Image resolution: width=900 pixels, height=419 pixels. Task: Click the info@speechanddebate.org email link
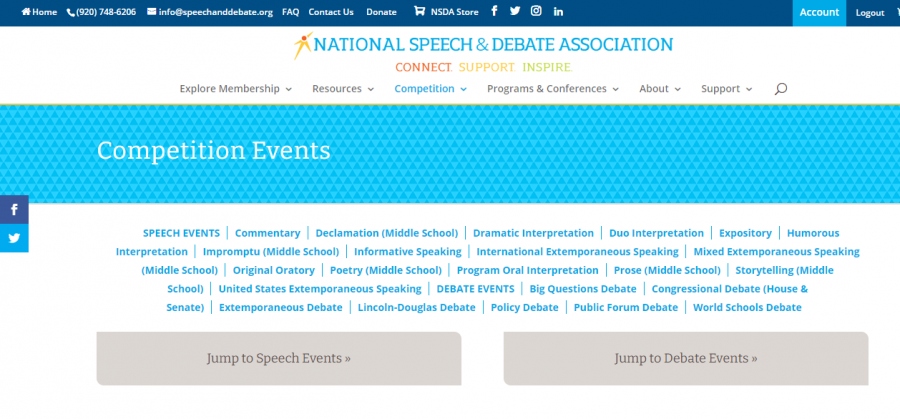coord(210,12)
